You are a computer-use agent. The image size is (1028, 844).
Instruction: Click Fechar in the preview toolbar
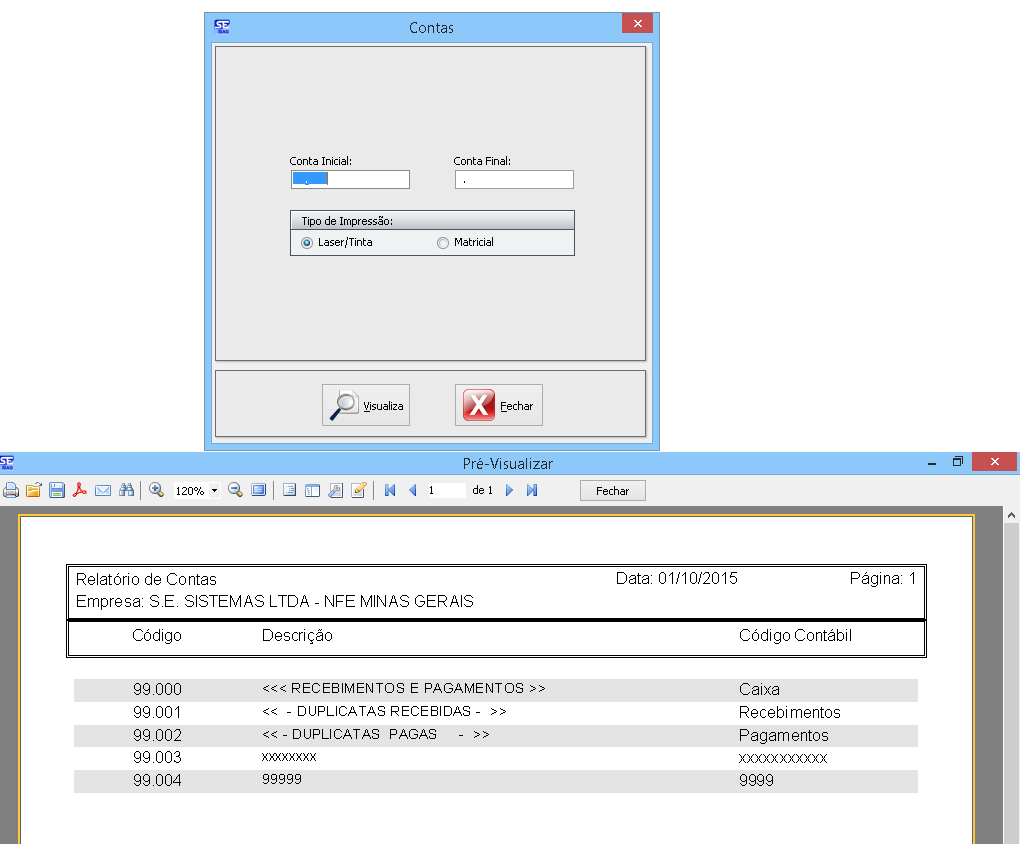point(612,491)
